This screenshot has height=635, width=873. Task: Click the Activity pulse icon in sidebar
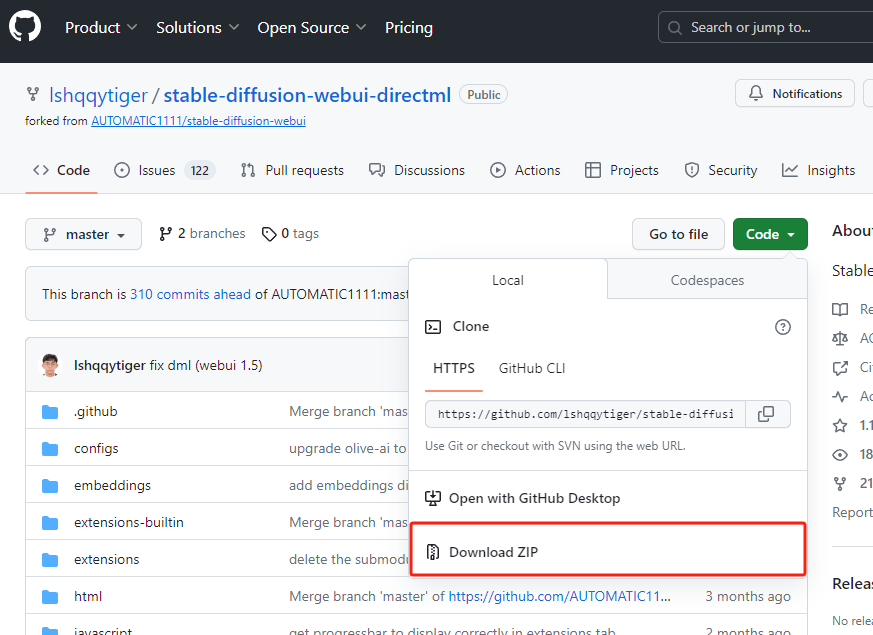(x=840, y=396)
